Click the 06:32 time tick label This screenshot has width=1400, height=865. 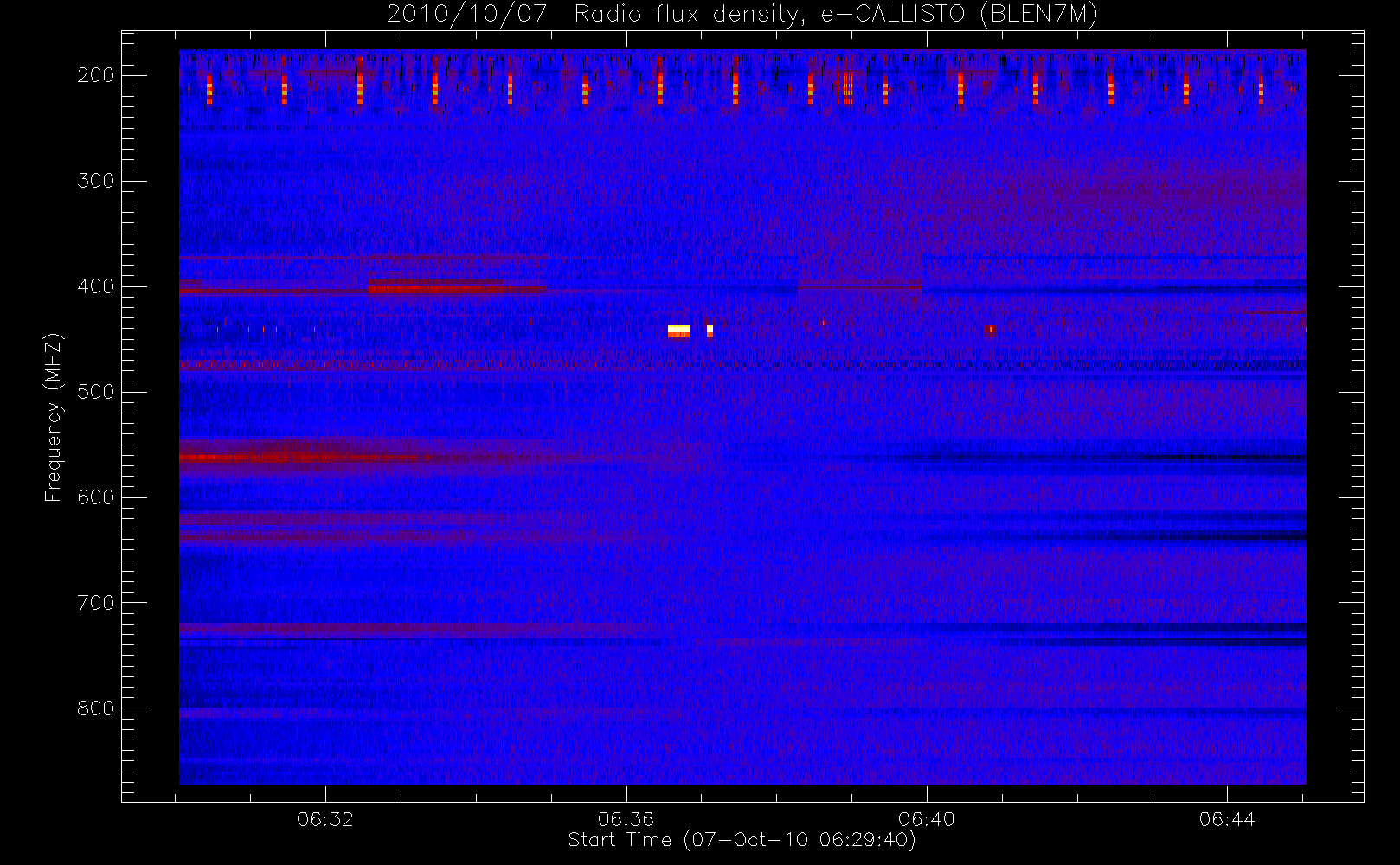[325, 819]
